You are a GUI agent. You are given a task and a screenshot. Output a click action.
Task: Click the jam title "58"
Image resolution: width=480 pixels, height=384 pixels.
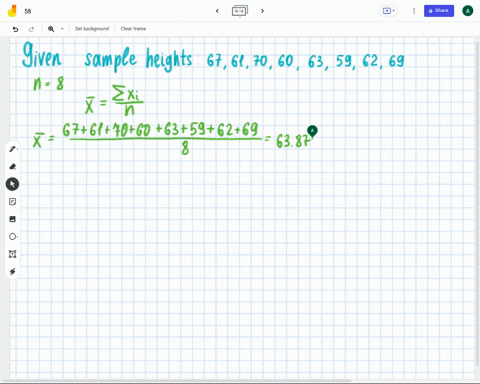click(x=28, y=11)
